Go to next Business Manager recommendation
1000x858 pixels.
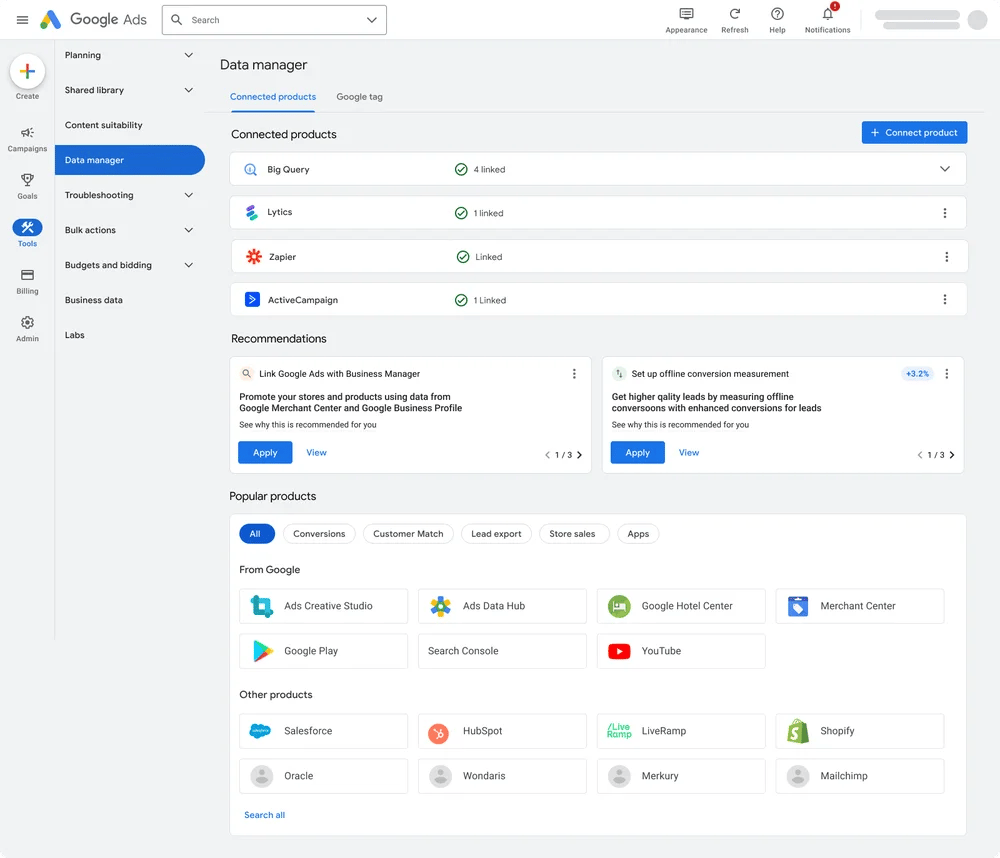point(579,455)
